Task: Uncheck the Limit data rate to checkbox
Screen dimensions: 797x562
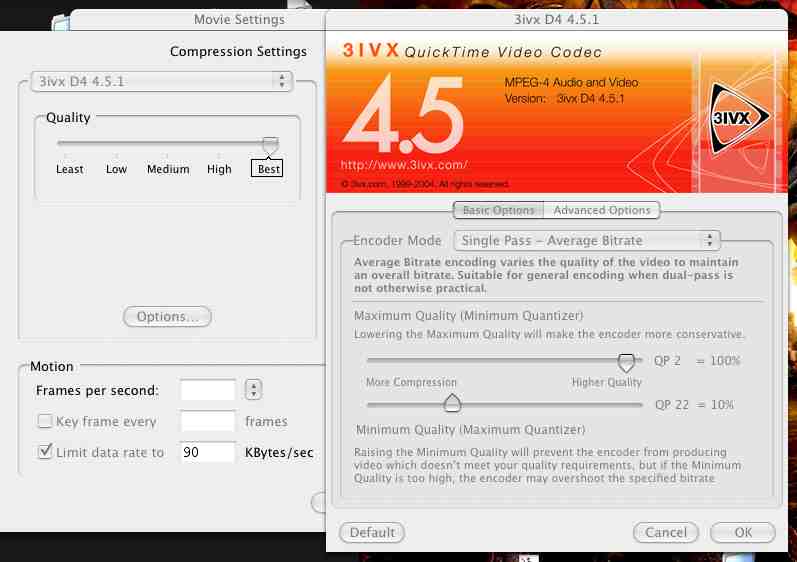Action: coord(45,451)
